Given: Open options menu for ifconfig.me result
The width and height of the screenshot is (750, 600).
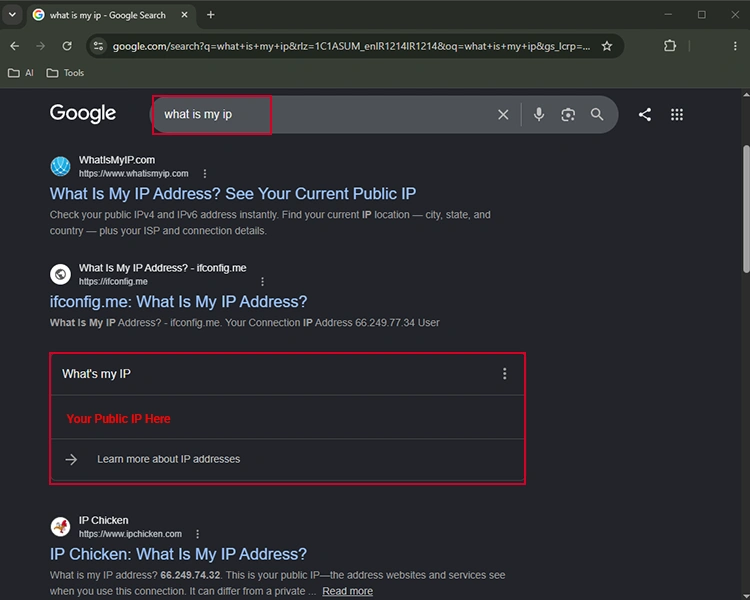Looking at the screenshot, I should pyautogui.click(x=262, y=281).
